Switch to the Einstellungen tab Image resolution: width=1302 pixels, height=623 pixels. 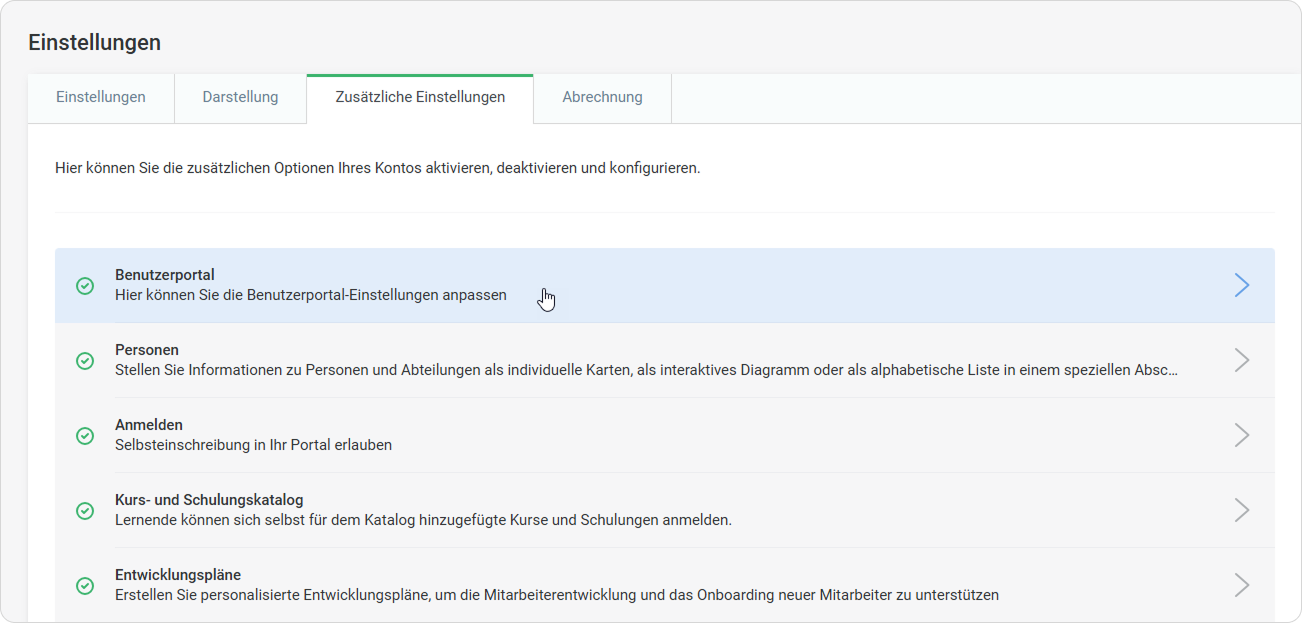[x=101, y=98]
